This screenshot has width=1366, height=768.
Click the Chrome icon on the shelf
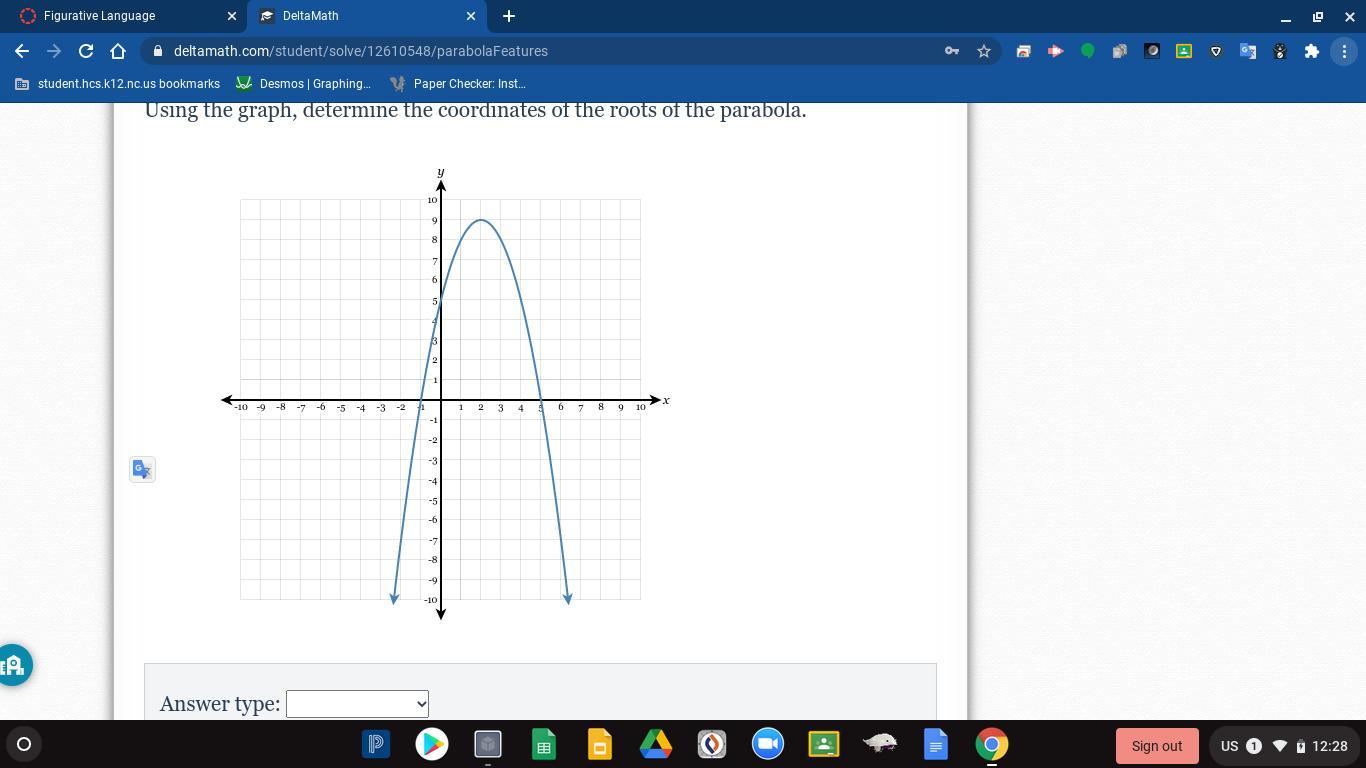click(992, 744)
